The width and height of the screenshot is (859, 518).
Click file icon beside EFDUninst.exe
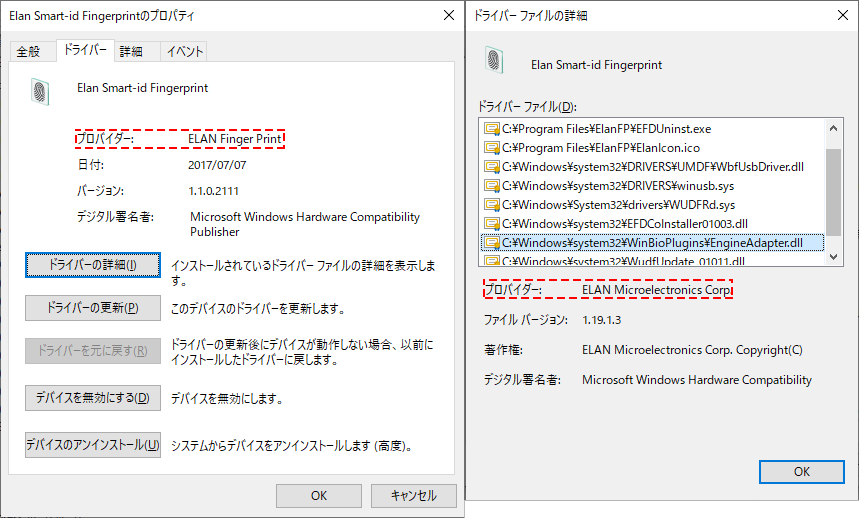click(491, 129)
